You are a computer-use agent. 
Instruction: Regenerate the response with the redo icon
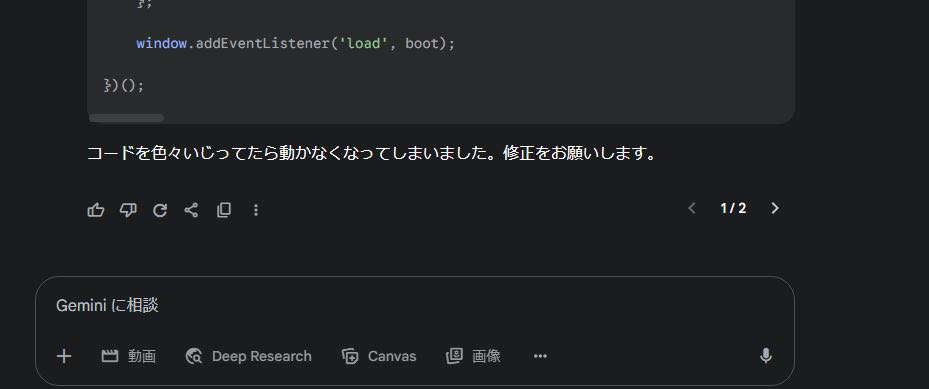[160, 210]
